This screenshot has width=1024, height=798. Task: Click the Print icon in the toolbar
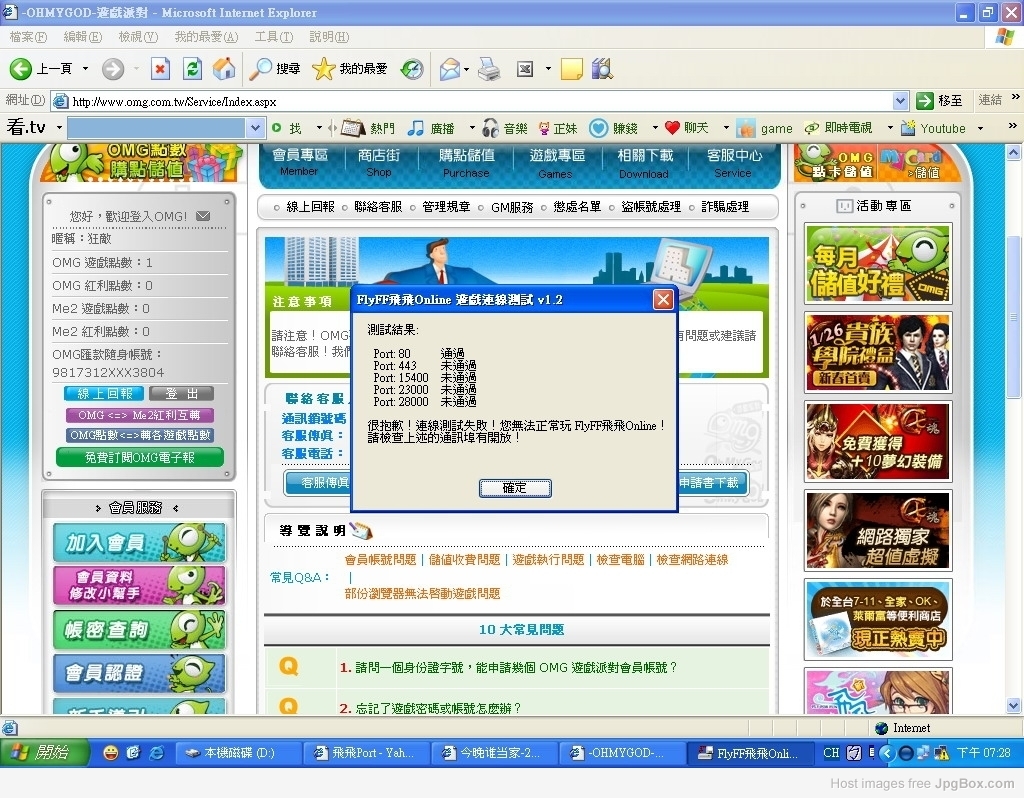[x=488, y=69]
